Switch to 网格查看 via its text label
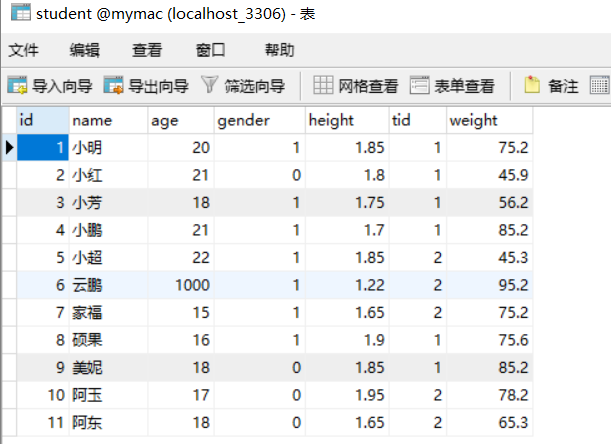The image size is (611, 444). pos(368,86)
